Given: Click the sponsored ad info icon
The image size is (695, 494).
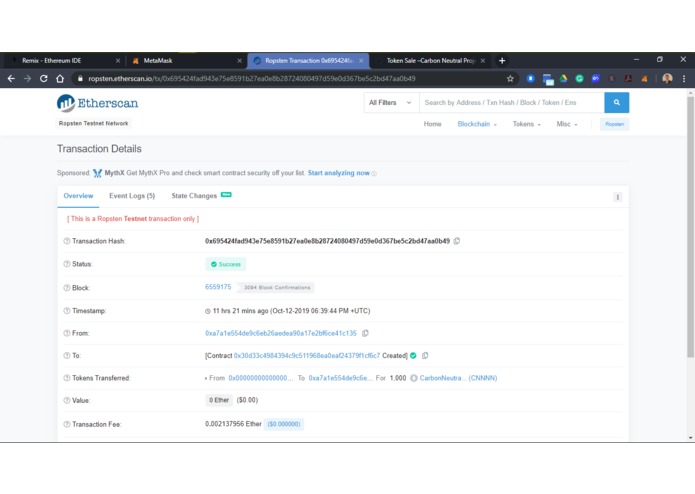Looking at the screenshot, I should tap(374, 173).
